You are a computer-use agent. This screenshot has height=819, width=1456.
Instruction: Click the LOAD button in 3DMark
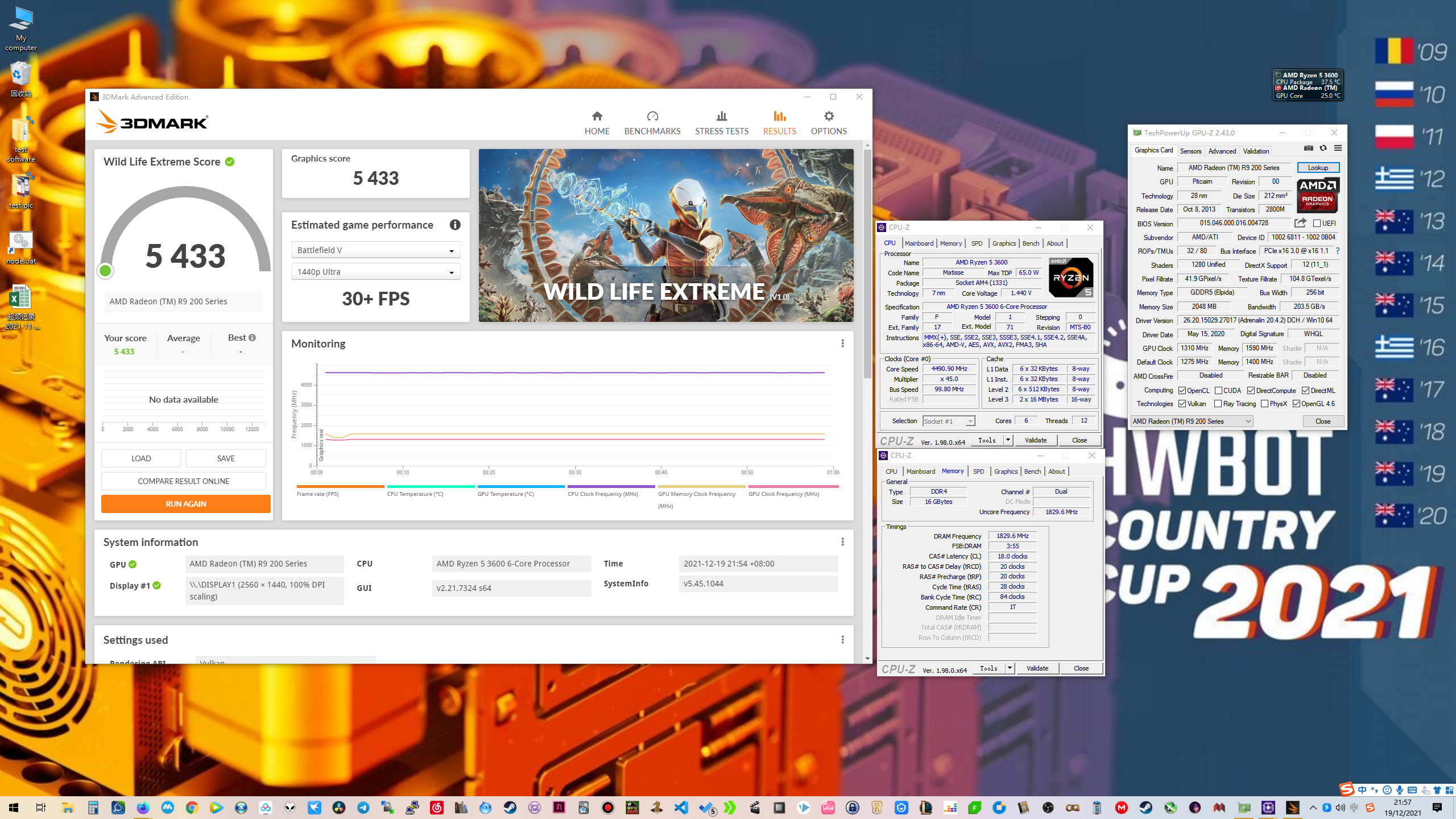(141, 458)
